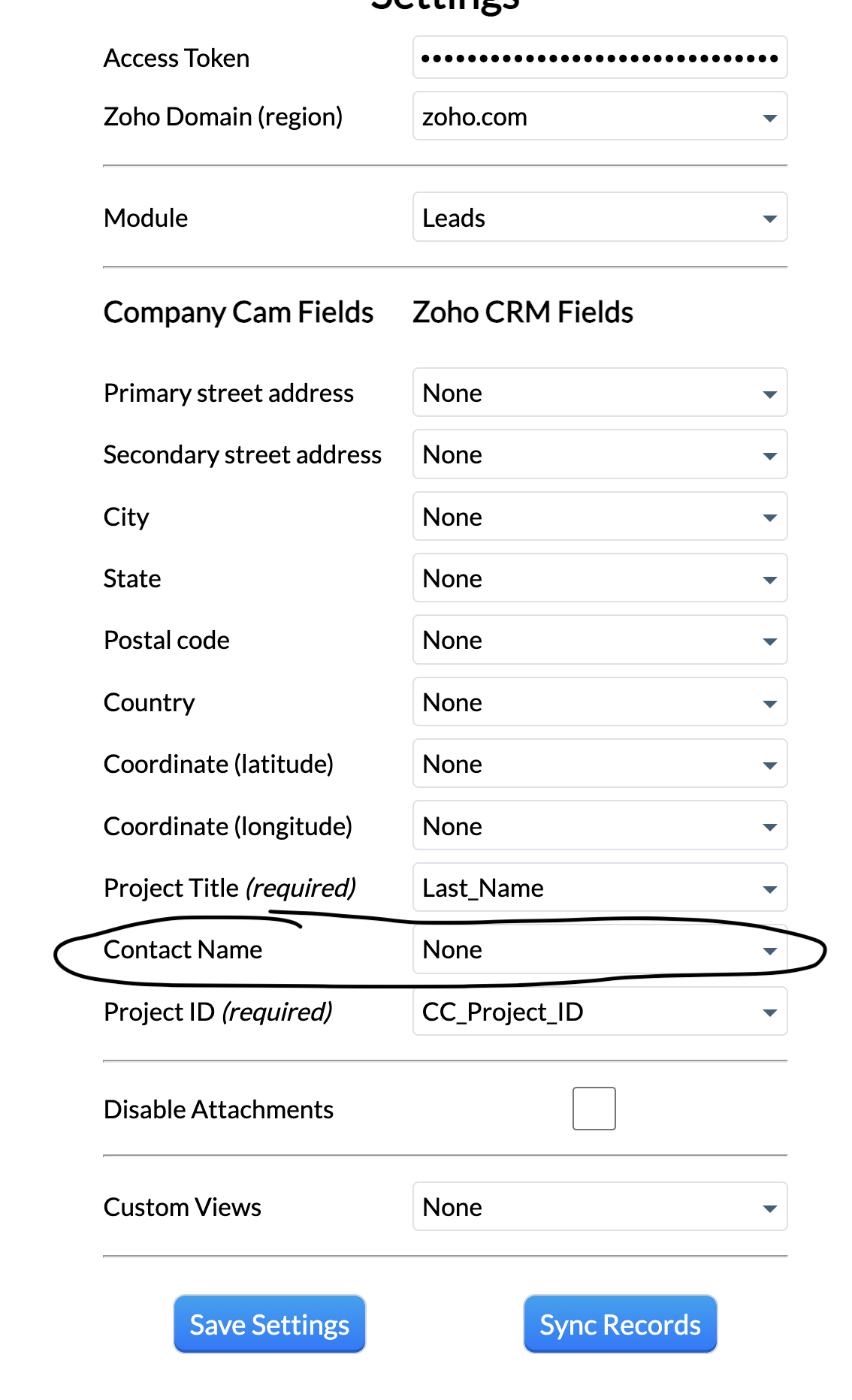Viewport: 852px width, 1400px height.
Task: Click the Sync Records button
Action: [x=620, y=1324]
